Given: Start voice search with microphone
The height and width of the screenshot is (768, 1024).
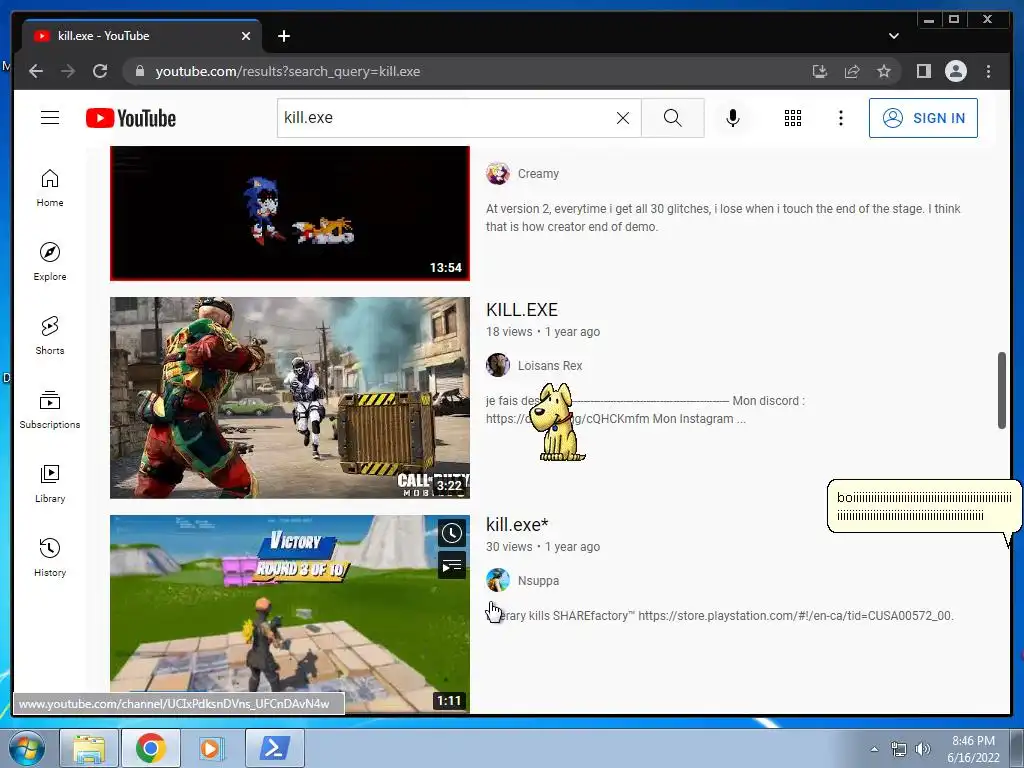Looking at the screenshot, I should pos(733,118).
